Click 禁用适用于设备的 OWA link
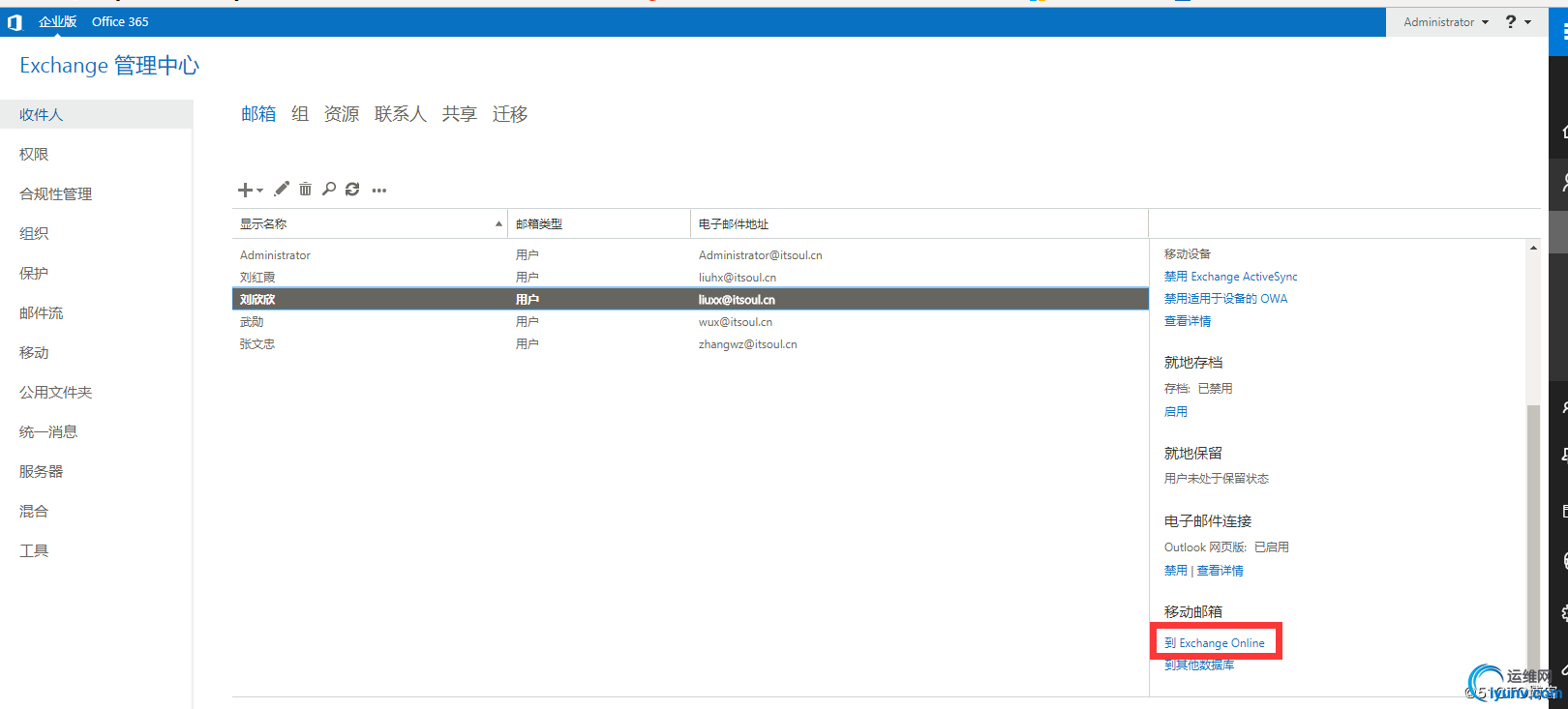The width and height of the screenshot is (1568, 709). (x=1225, y=299)
